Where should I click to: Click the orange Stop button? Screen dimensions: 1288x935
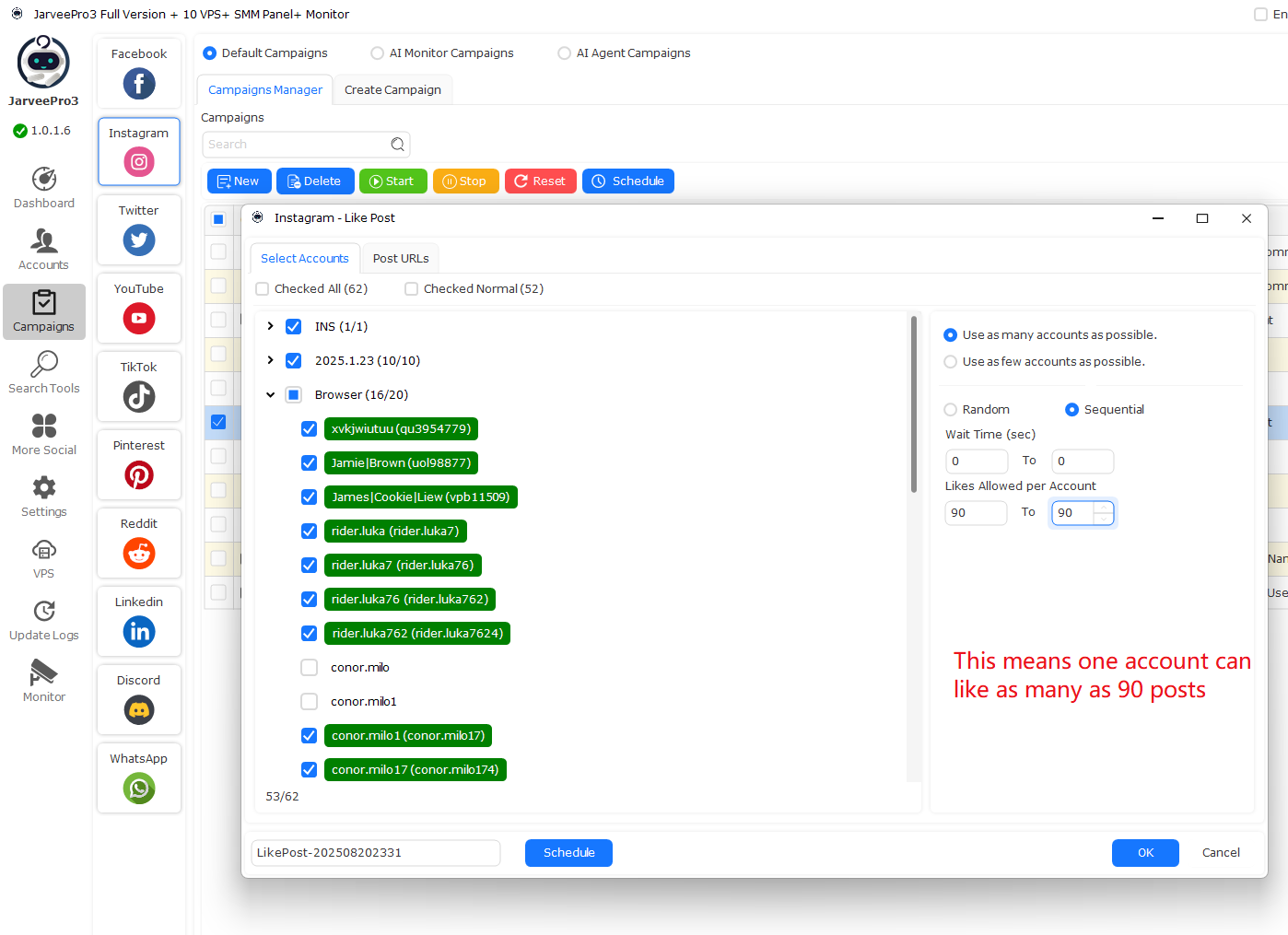tap(465, 181)
